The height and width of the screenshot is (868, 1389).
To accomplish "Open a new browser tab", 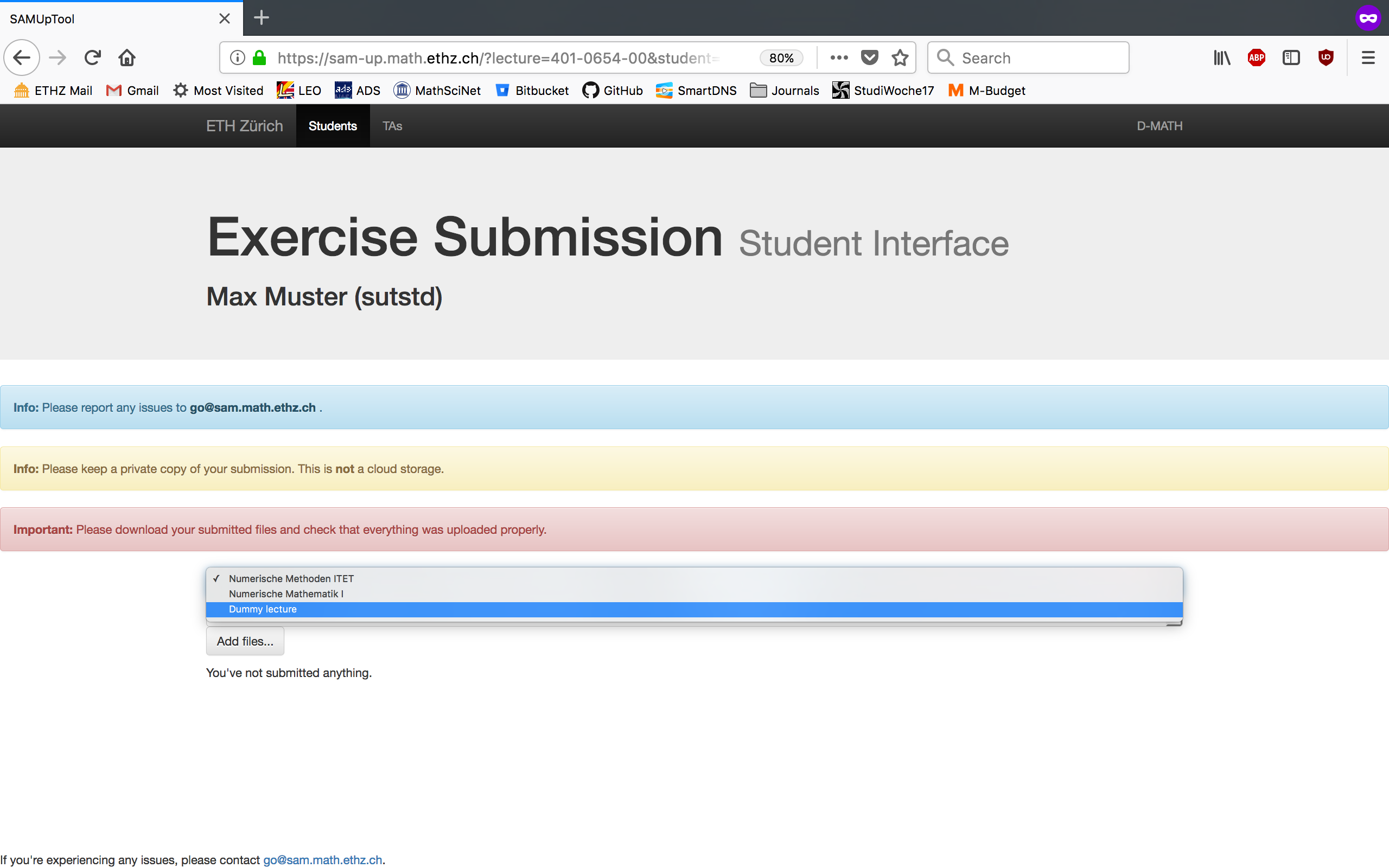I will [x=261, y=18].
